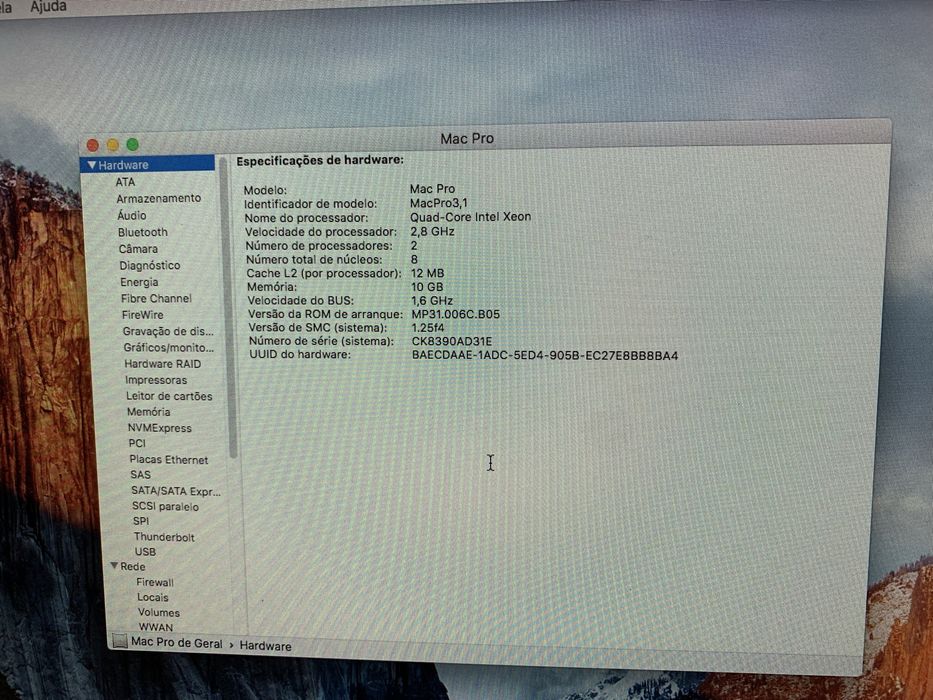Select USB in the sidebar
The width and height of the screenshot is (933, 700).
[145, 552]
